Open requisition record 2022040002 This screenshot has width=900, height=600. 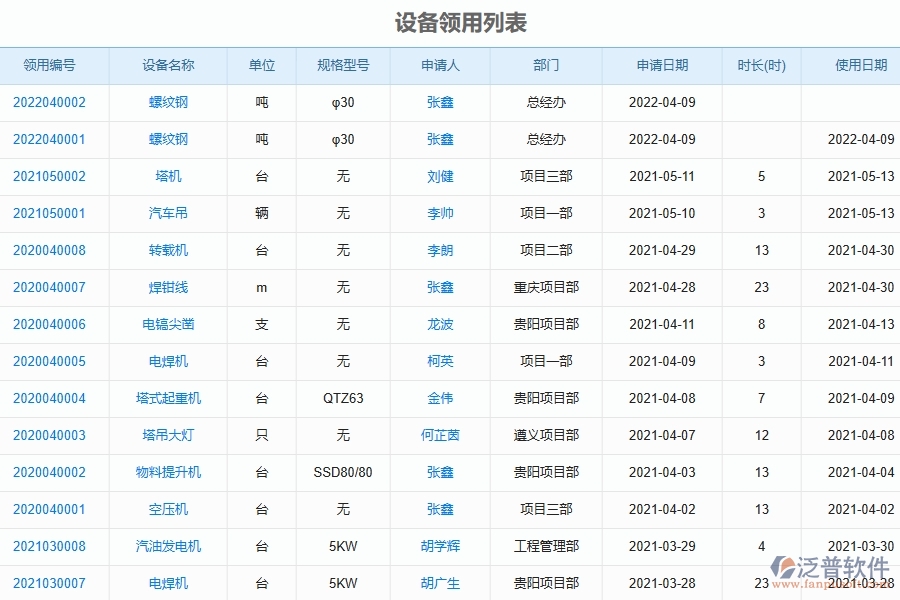pos(53,103)
